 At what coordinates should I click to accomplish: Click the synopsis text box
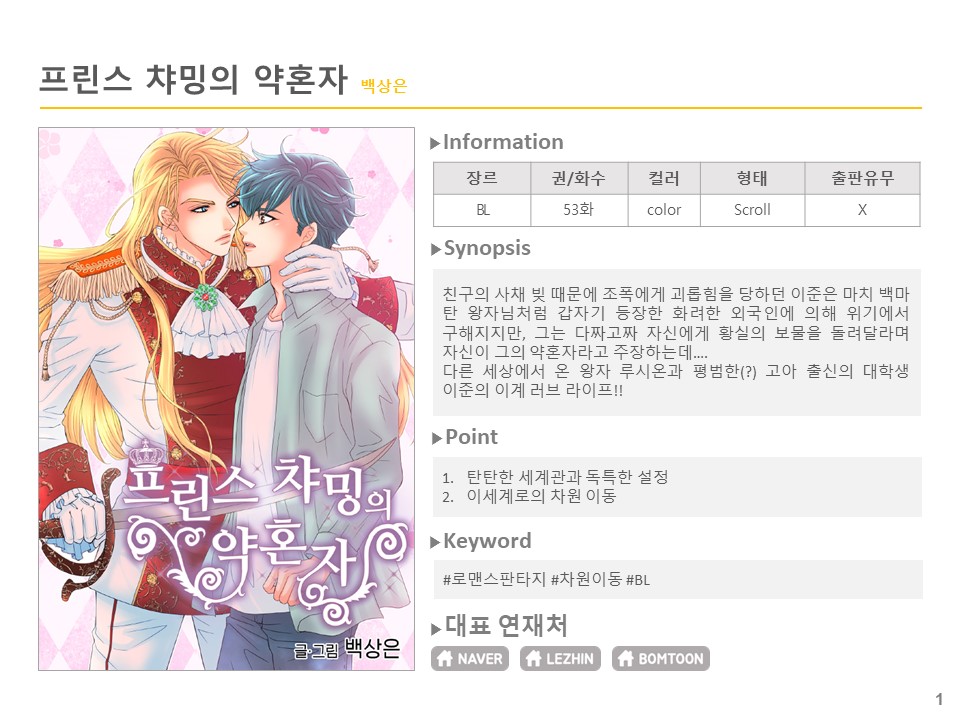(677, 342)
